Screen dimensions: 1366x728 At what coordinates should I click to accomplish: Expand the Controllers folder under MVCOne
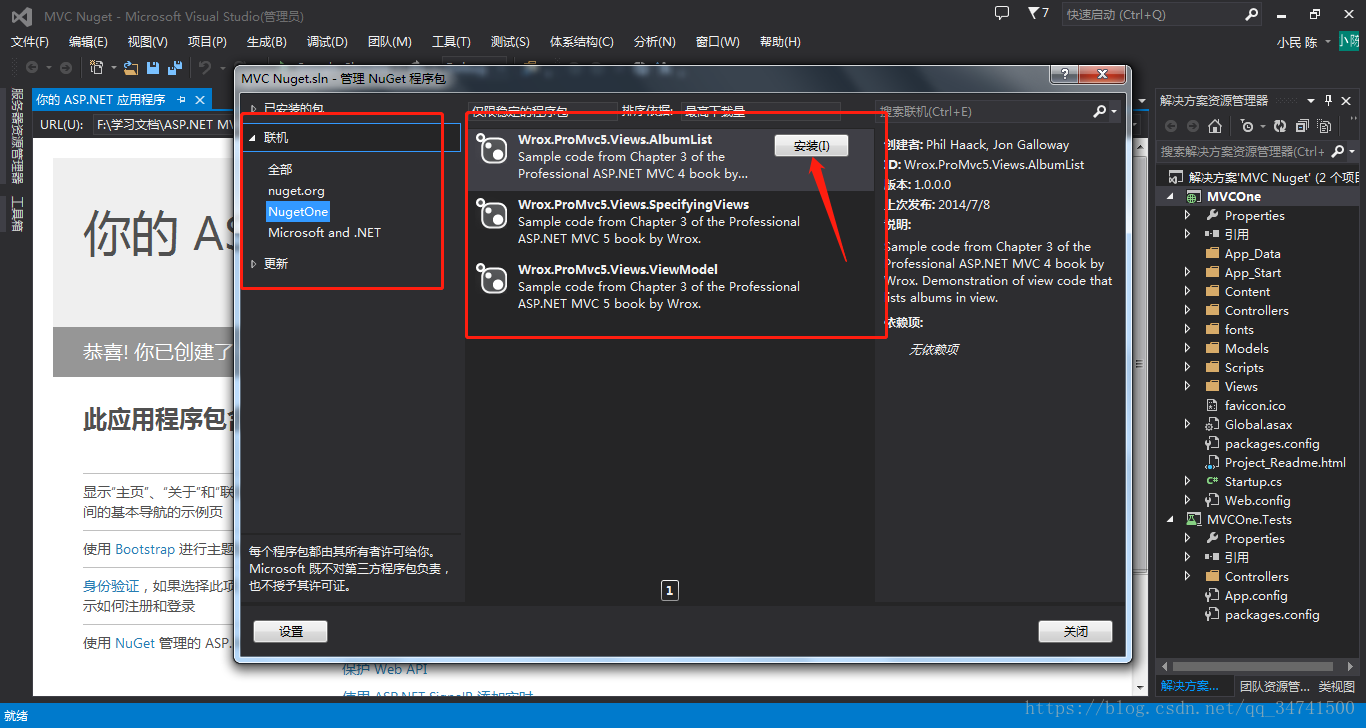pyautogui.click(x=1187, y=311)
